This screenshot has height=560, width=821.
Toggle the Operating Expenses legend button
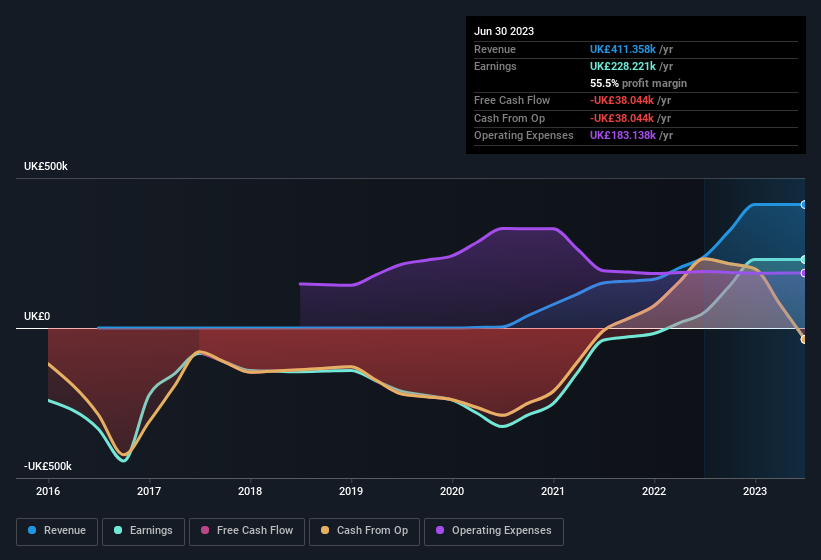pos(494,531)
